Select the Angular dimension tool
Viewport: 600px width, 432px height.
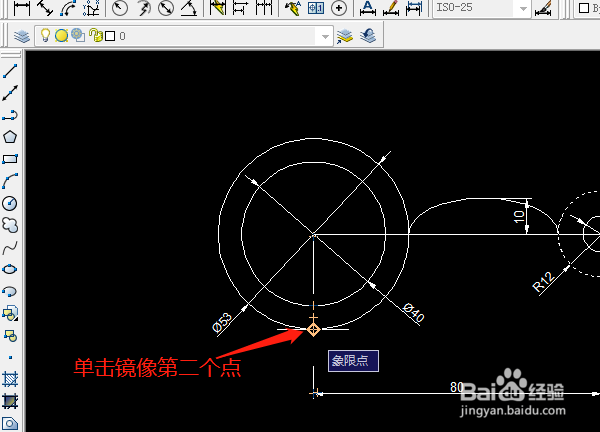tap(189, 8)
